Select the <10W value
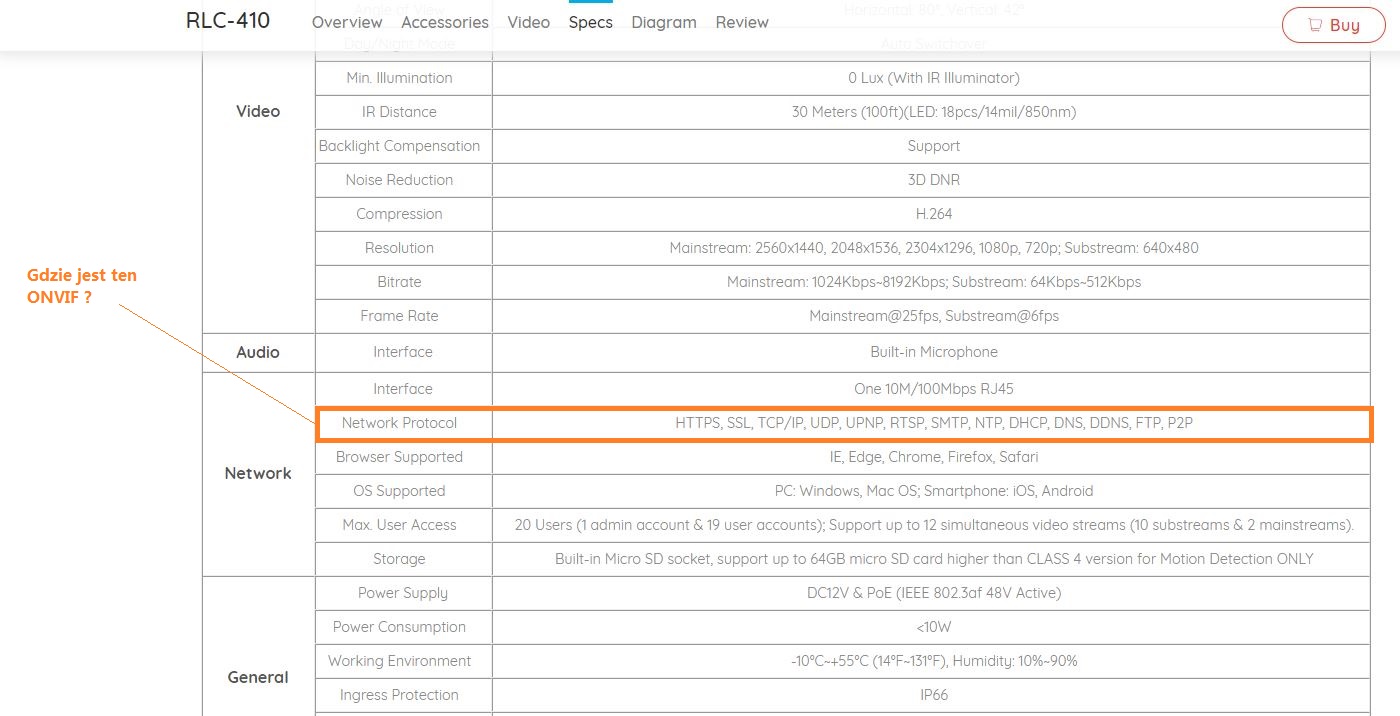This screenshot has height=716, width=1400. point(934,627)
